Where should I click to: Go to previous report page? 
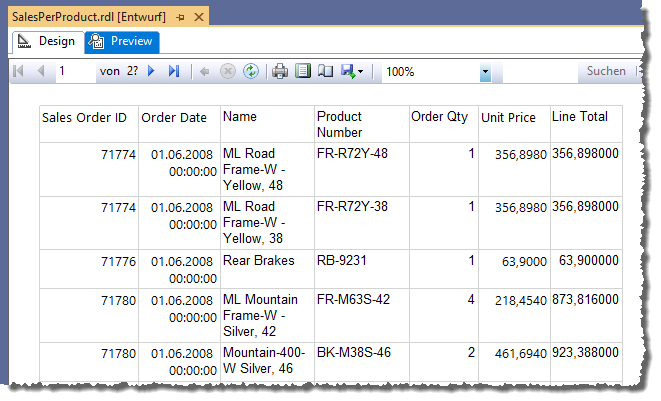coord(40,72)
